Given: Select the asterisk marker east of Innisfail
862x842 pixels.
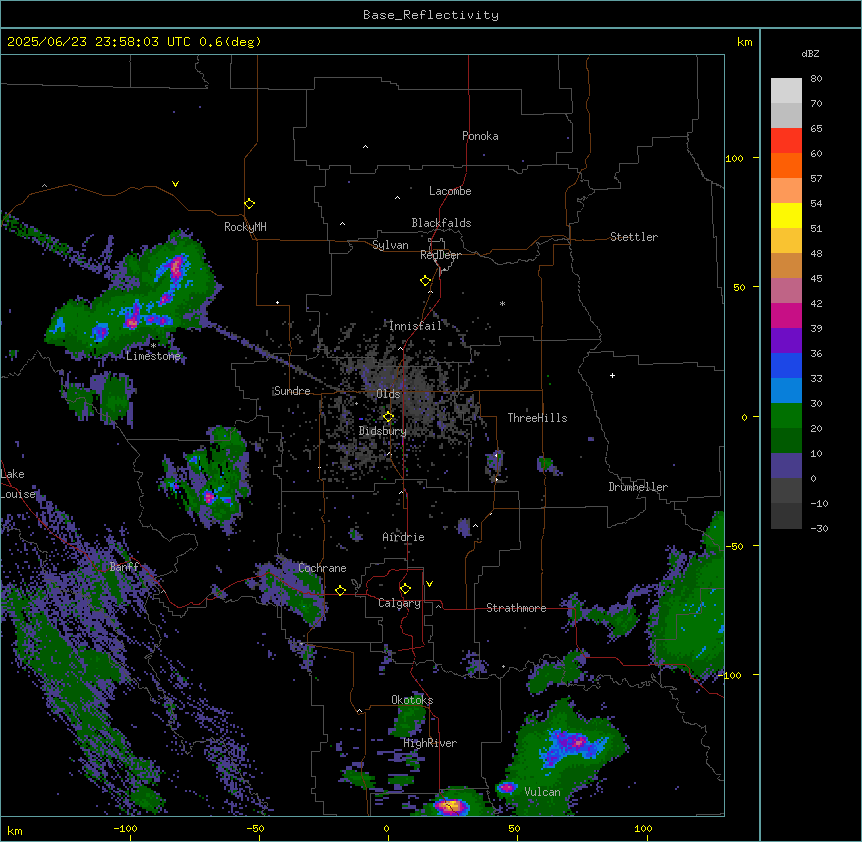Looking at the screenshot, I should (502, 303).
